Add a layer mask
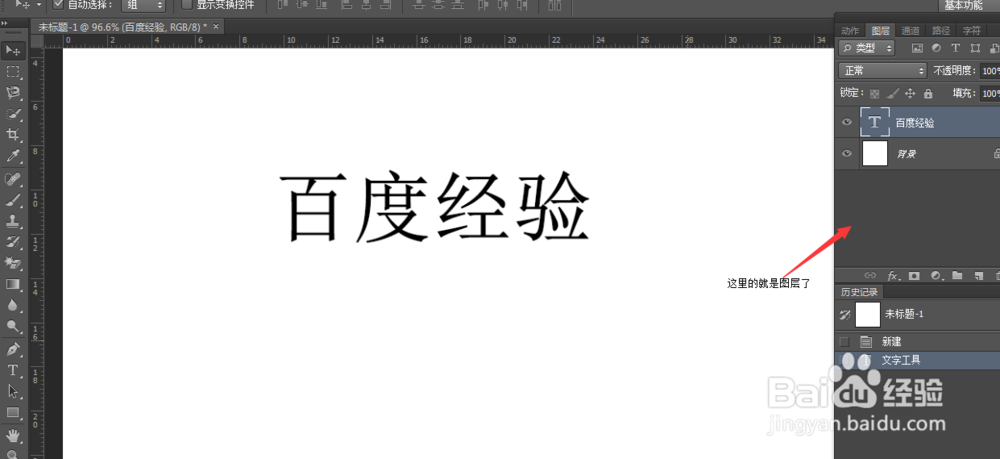 click(x=914, y=276)
